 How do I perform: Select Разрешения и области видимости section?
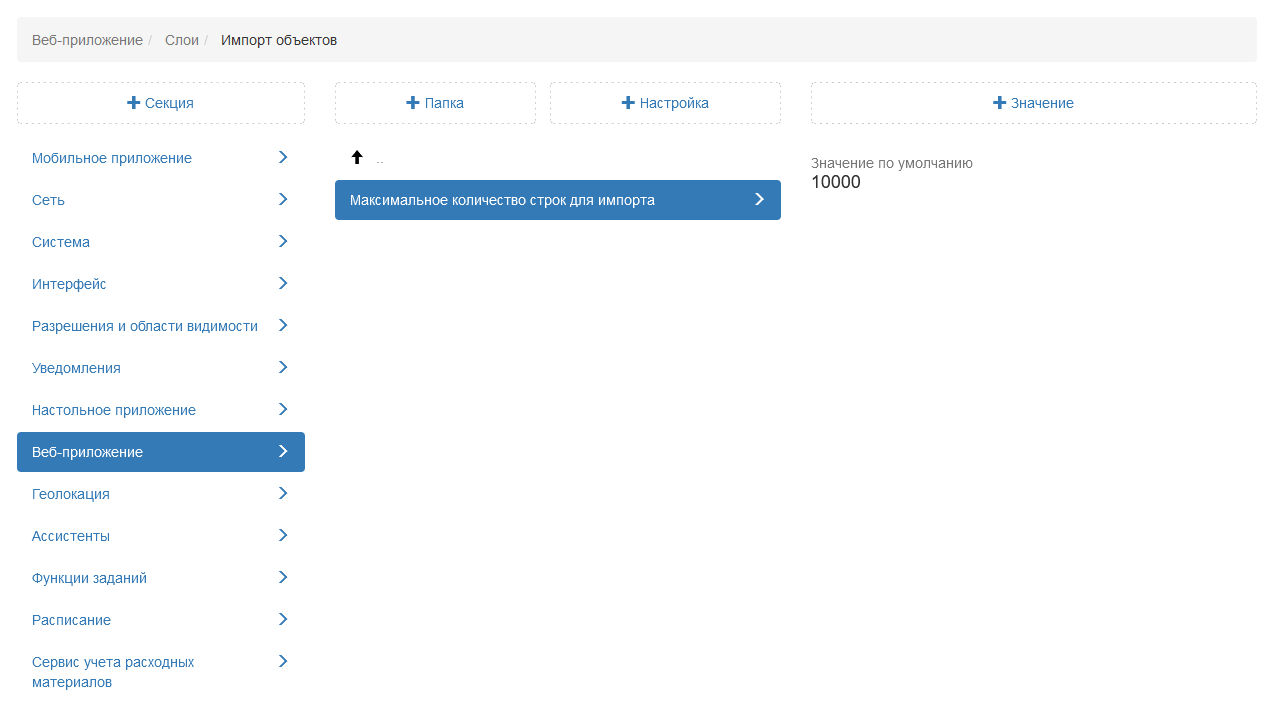[x=145, y=326]
